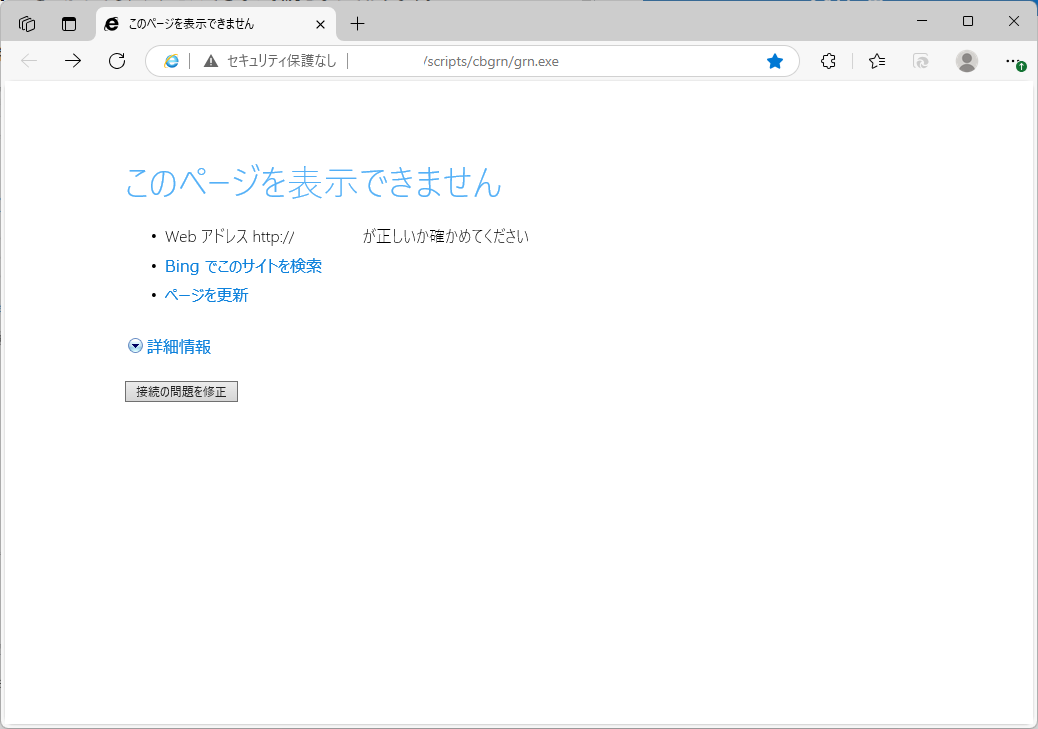Viewport: 1038px width, 729px height.
Task: Click the Bing でこのサイトを検索 link
Action: coord(243,266)
